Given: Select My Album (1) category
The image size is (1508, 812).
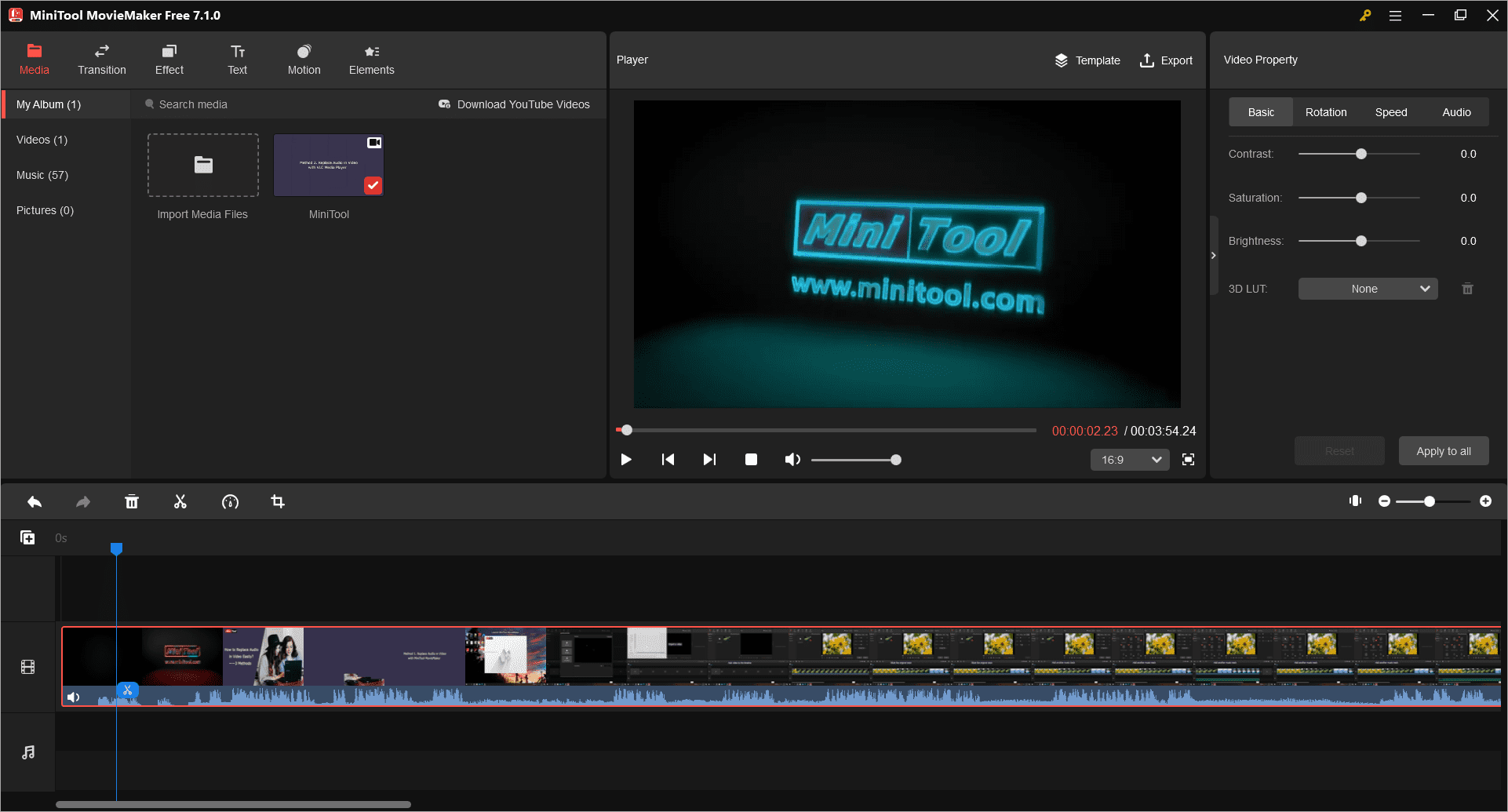Looking at the screenshot, I should click(67, 104).
